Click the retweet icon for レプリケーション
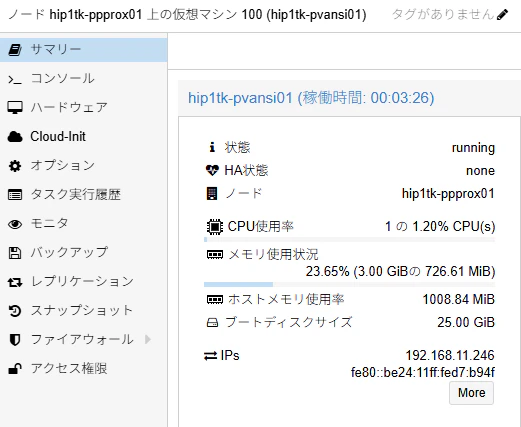The height and width of the screenshot is (427, 521). click(15, 283)
